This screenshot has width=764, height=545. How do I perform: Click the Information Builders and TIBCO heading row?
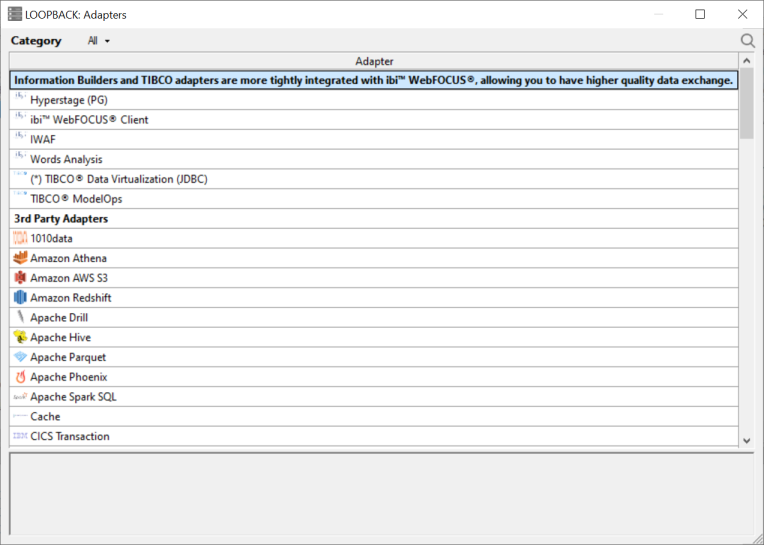(374, 80)
